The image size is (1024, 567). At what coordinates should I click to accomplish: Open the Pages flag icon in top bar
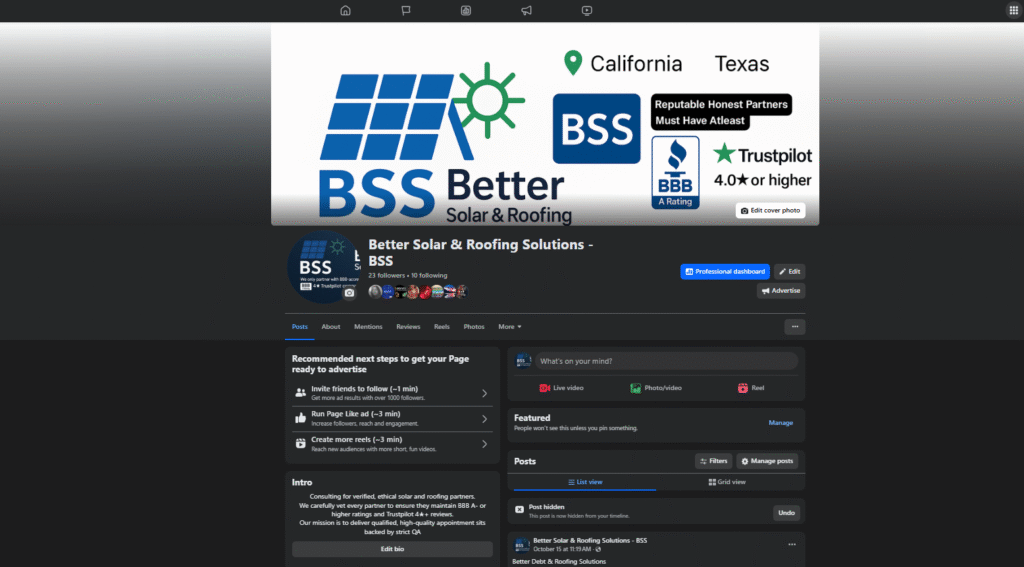point(406,11)
